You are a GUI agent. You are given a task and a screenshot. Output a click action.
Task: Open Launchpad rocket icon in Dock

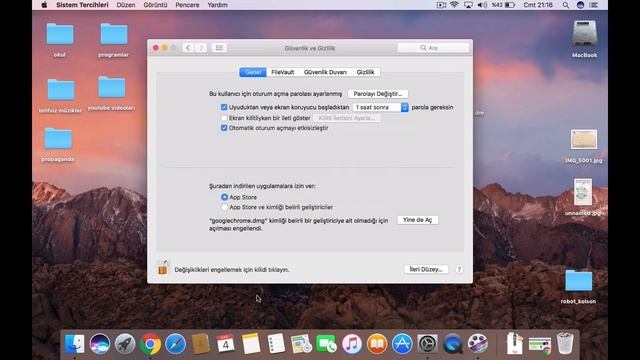point(125,344)
